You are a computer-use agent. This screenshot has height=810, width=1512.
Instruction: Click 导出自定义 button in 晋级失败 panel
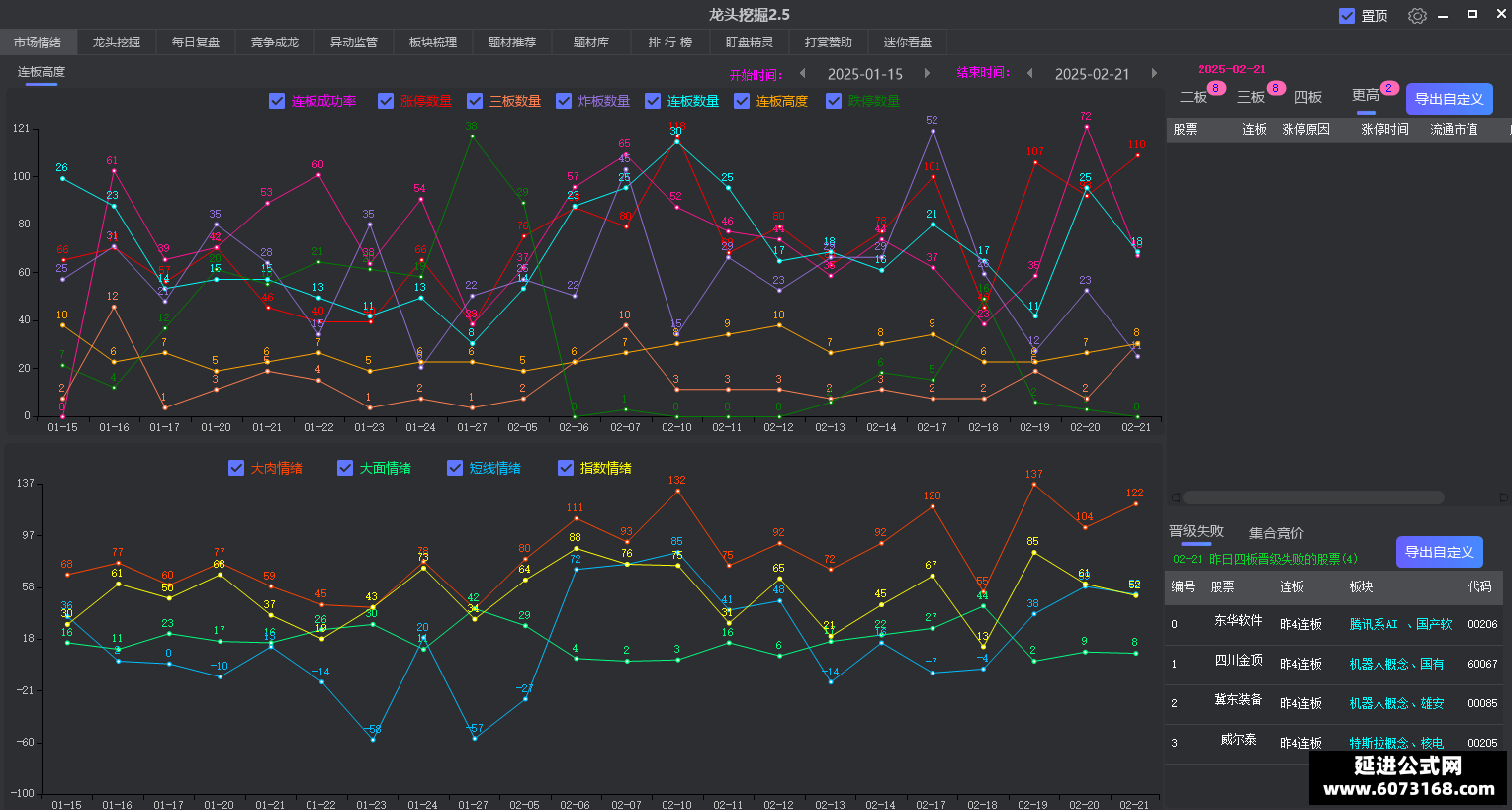(x=1439, y=552)
